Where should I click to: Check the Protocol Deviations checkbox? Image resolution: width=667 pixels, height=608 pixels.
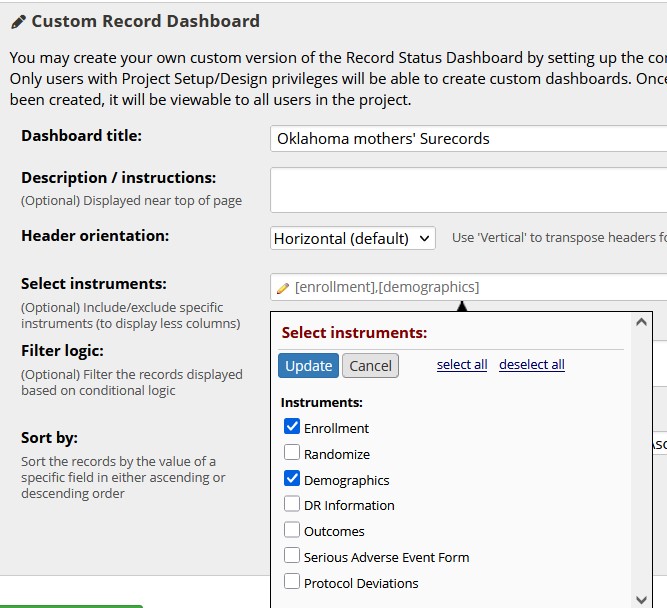[x=292, y=583]
